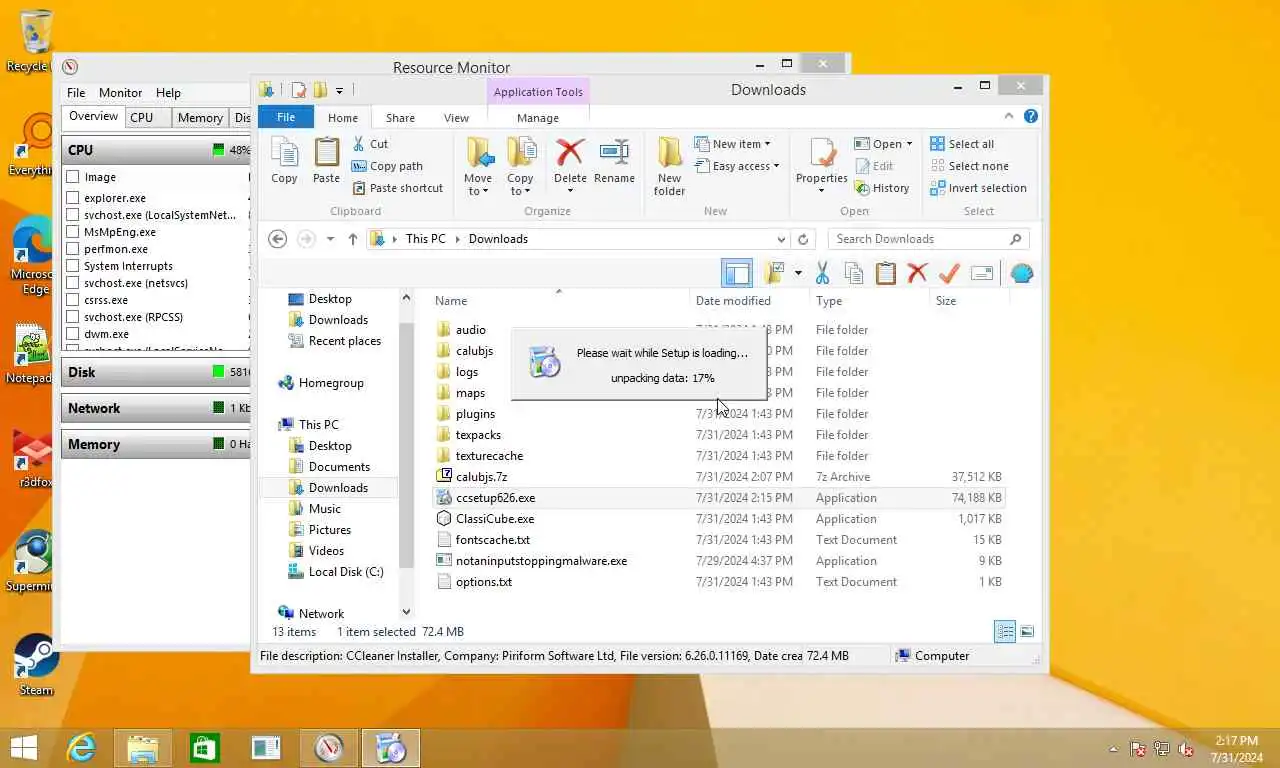Open Internet Explorer from taskbar
This screenshot has width=1280, height=768.
click(80, 747)
